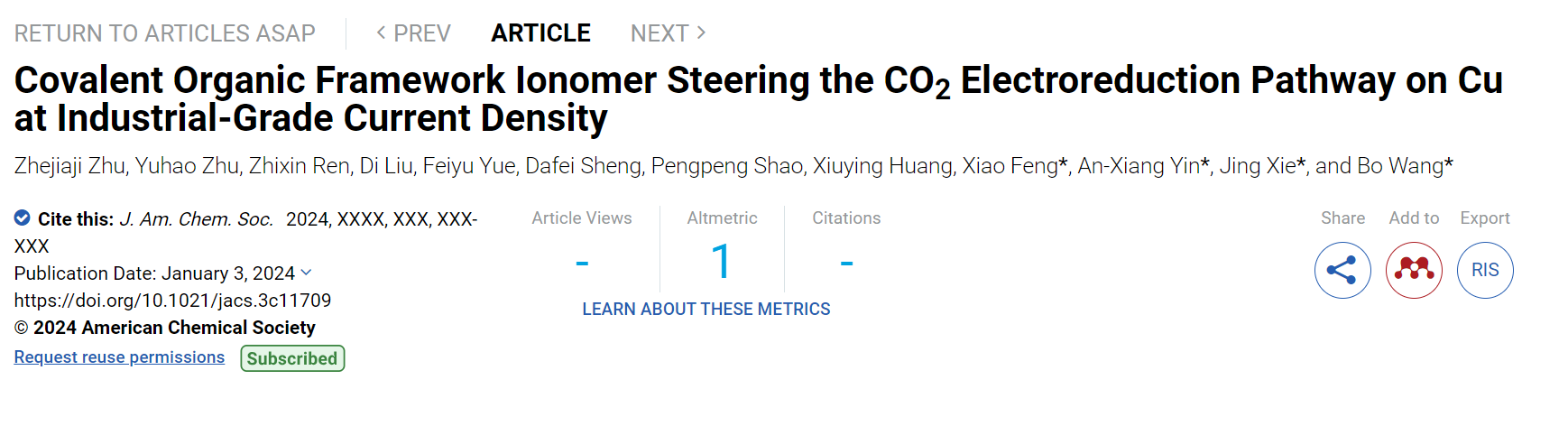Select the ARTICLE tab
The width and height of the screenshot is (1568, 426).
pos(540,33)
